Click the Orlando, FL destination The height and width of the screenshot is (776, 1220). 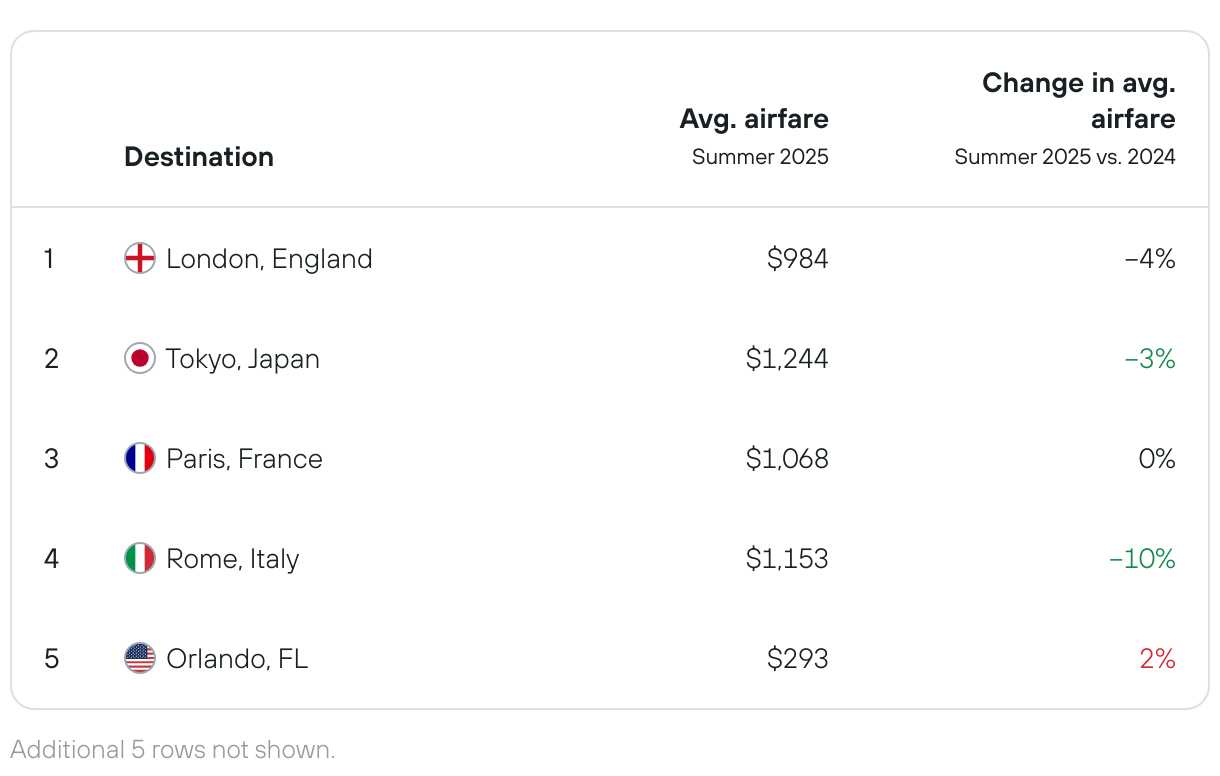237,659
